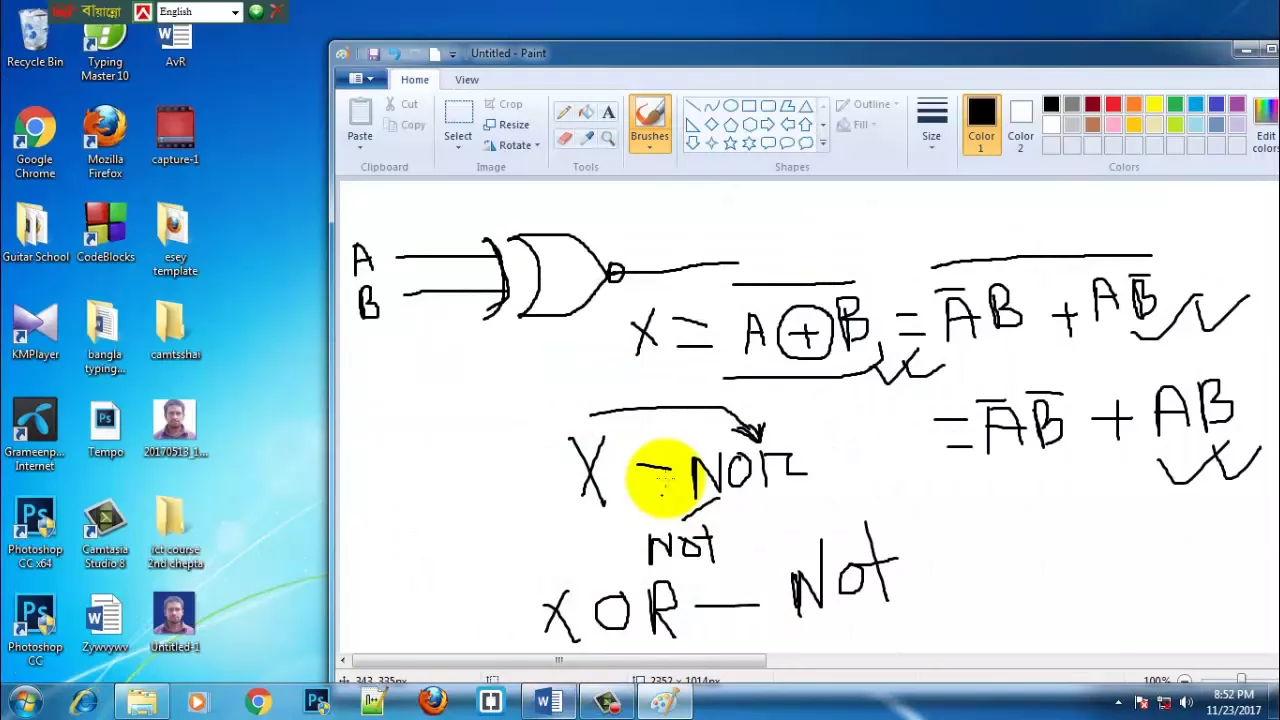
Task: Select the Pencil tool
Action: [x=564, y=113]
